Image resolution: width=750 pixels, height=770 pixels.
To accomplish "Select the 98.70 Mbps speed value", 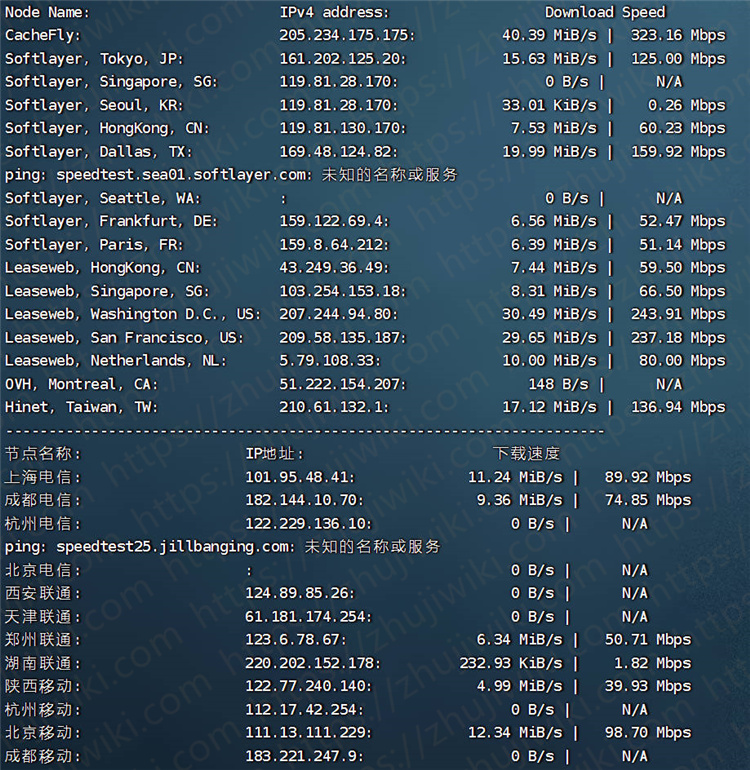I will click(648, 733).
